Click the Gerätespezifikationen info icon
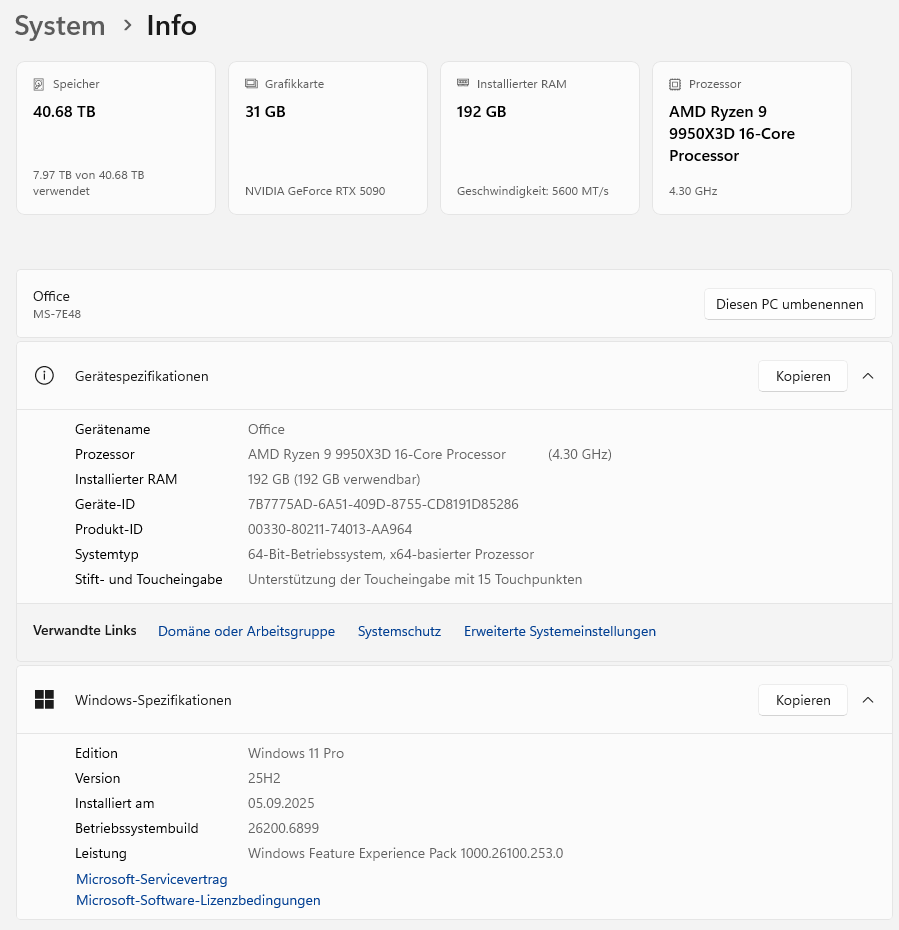This screenshot has height=930, width=899. [44, 376]
